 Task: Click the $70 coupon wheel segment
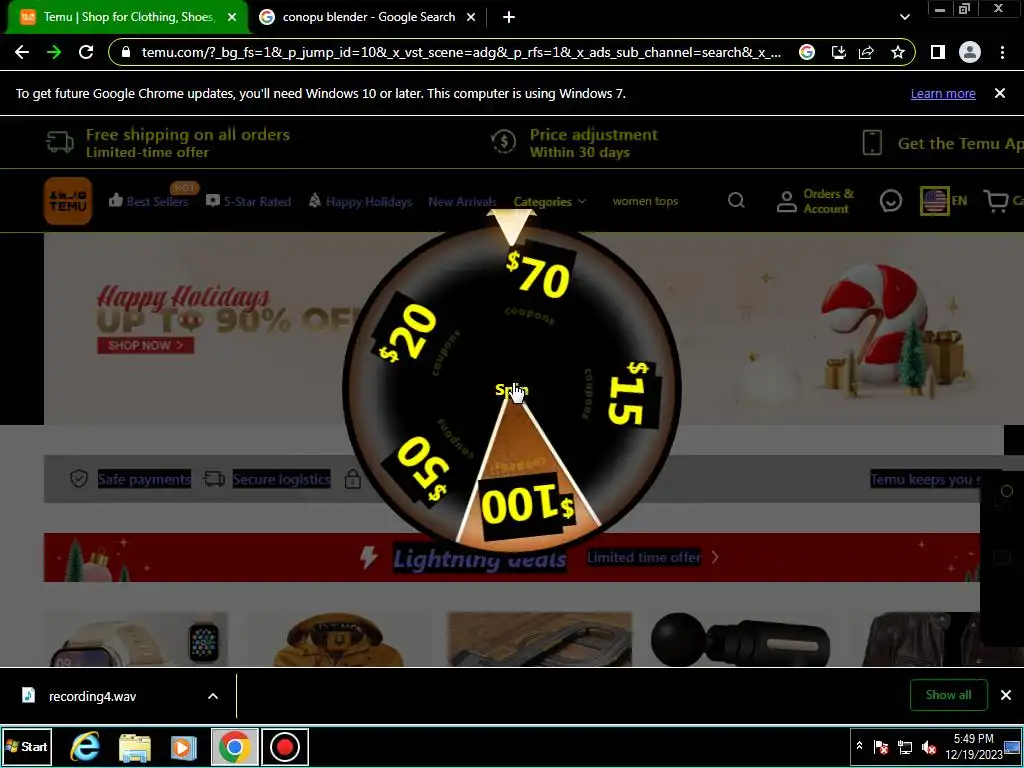539,276
